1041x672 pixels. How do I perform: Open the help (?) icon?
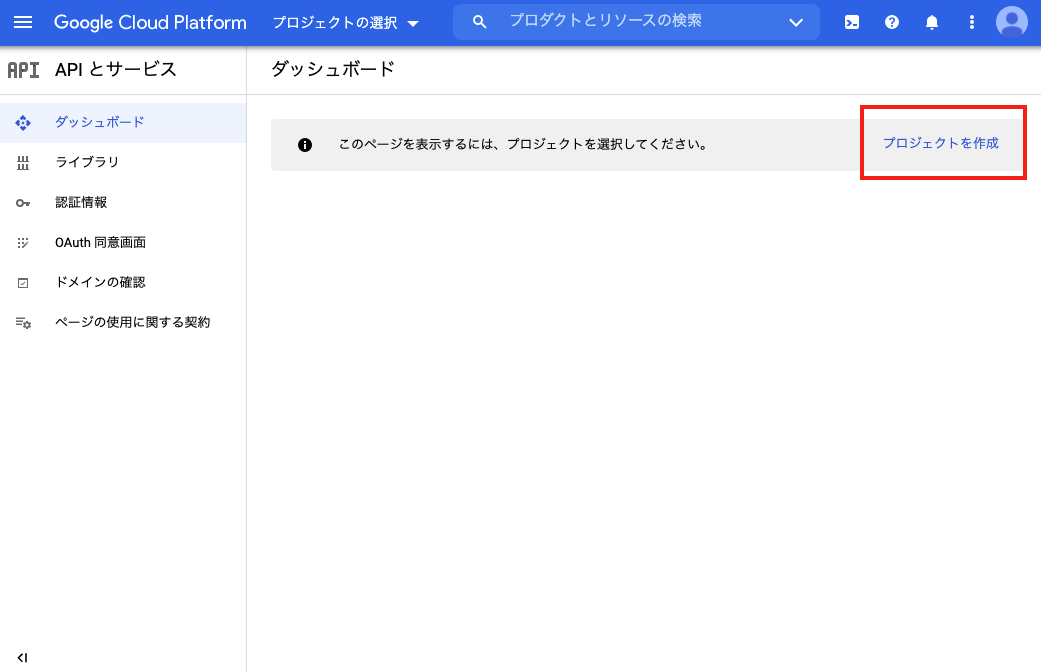891,21
